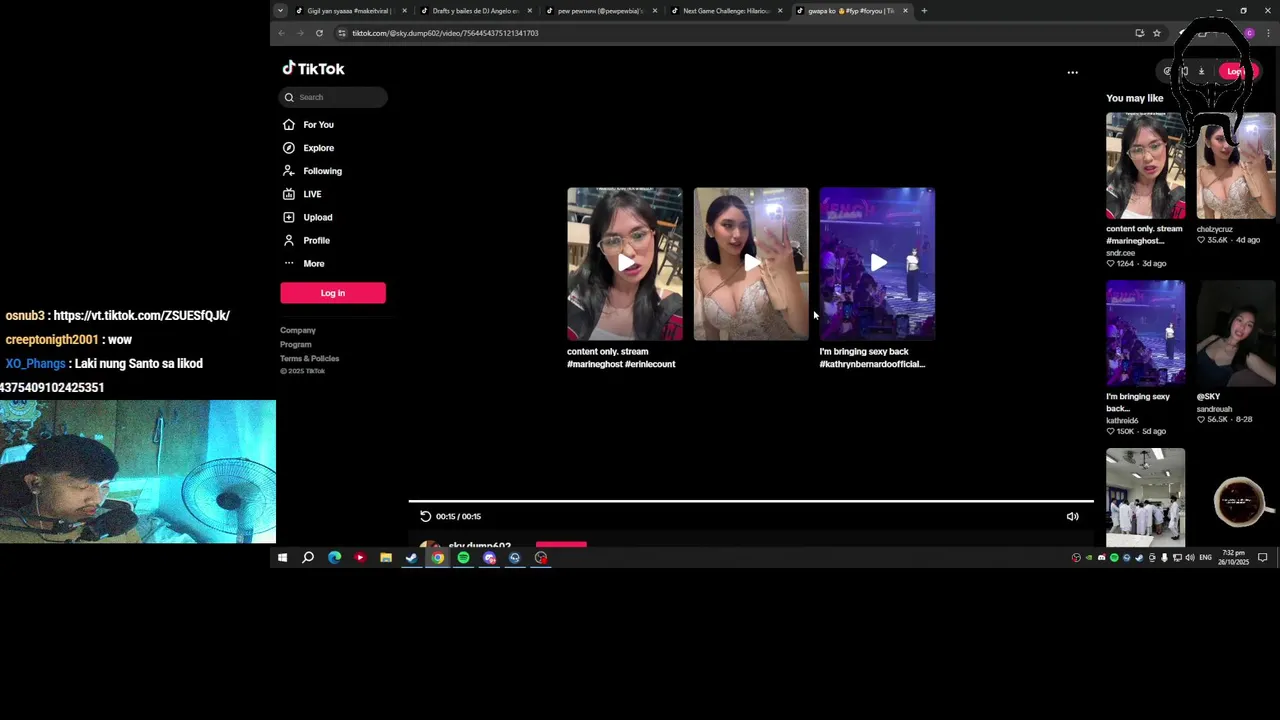
Task: Click creeptonigth2001 username in chat
Action: pyautogui.click(x=52, y=339)
